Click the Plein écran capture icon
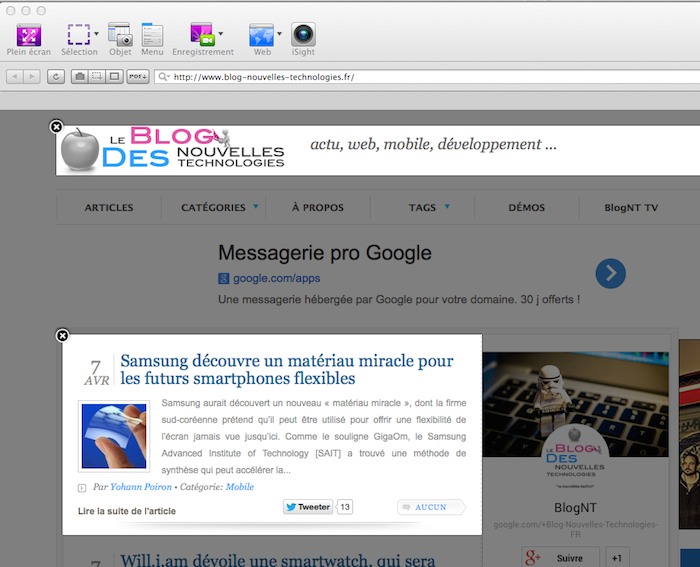700x567 pixels. tap(28, 34)
